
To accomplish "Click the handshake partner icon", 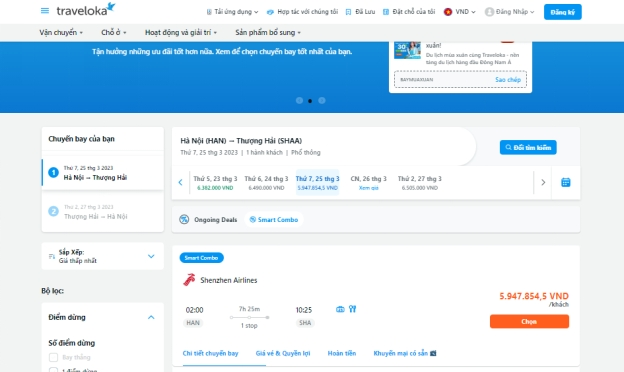I will click(x=270, y=12).
